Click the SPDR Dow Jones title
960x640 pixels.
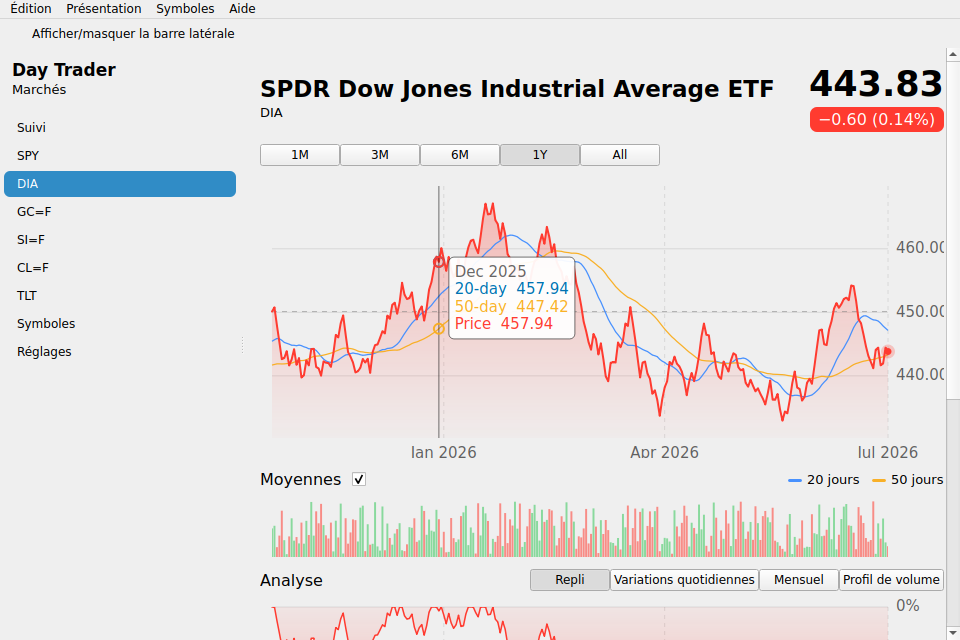pos(517,89)
